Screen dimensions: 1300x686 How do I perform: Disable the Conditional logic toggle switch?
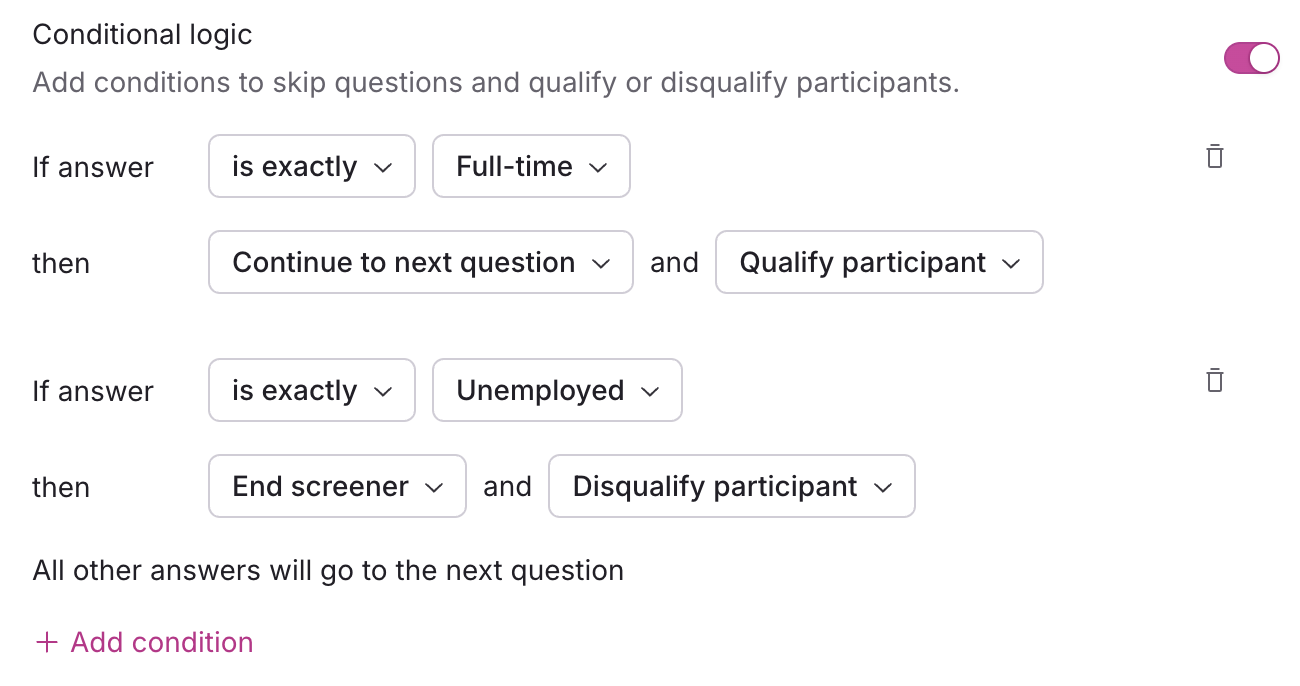tap(1251, 58)
